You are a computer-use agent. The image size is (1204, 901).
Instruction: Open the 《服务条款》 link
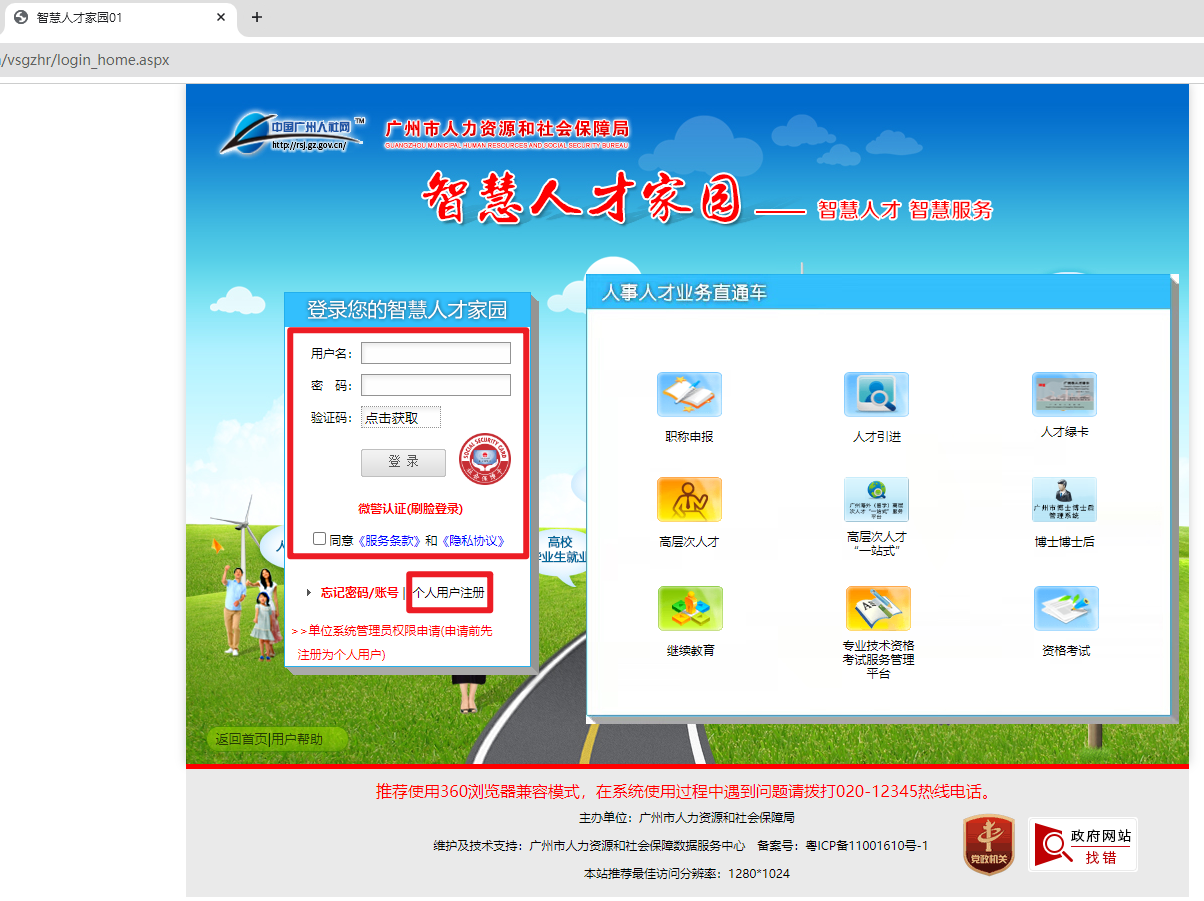[x=389, y=540]
